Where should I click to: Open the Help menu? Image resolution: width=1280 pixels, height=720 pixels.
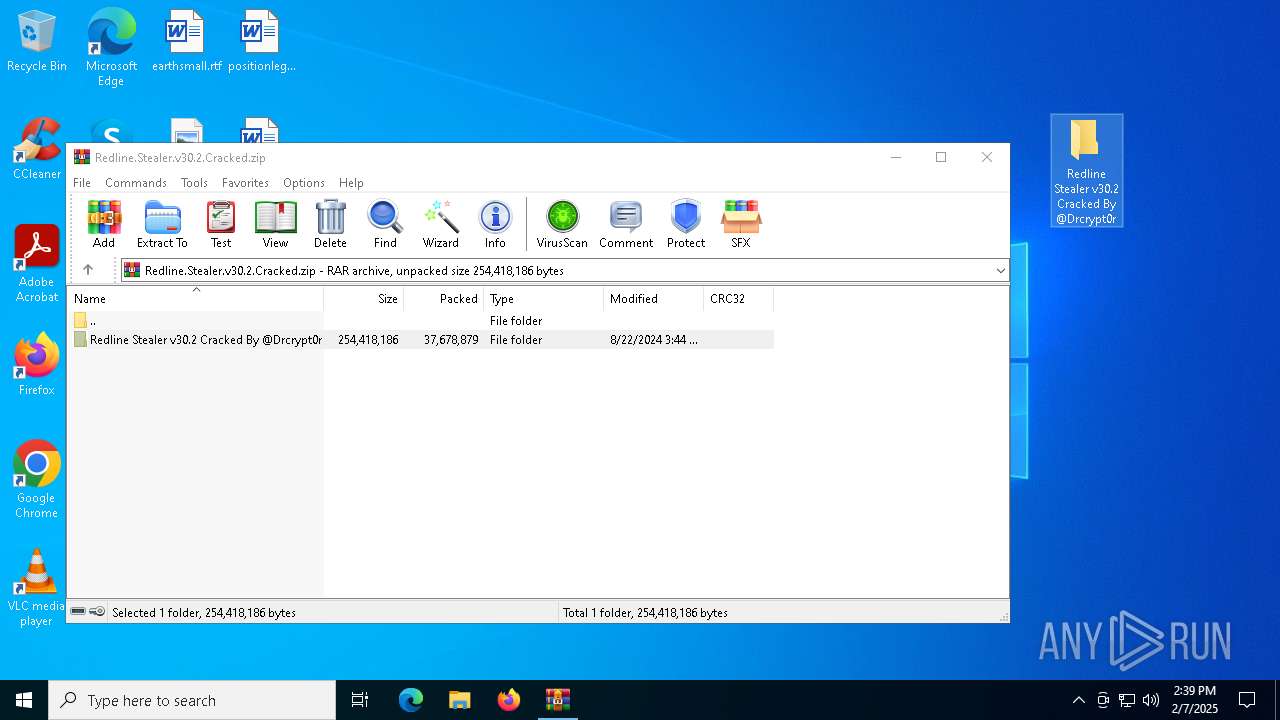point(351,183)
